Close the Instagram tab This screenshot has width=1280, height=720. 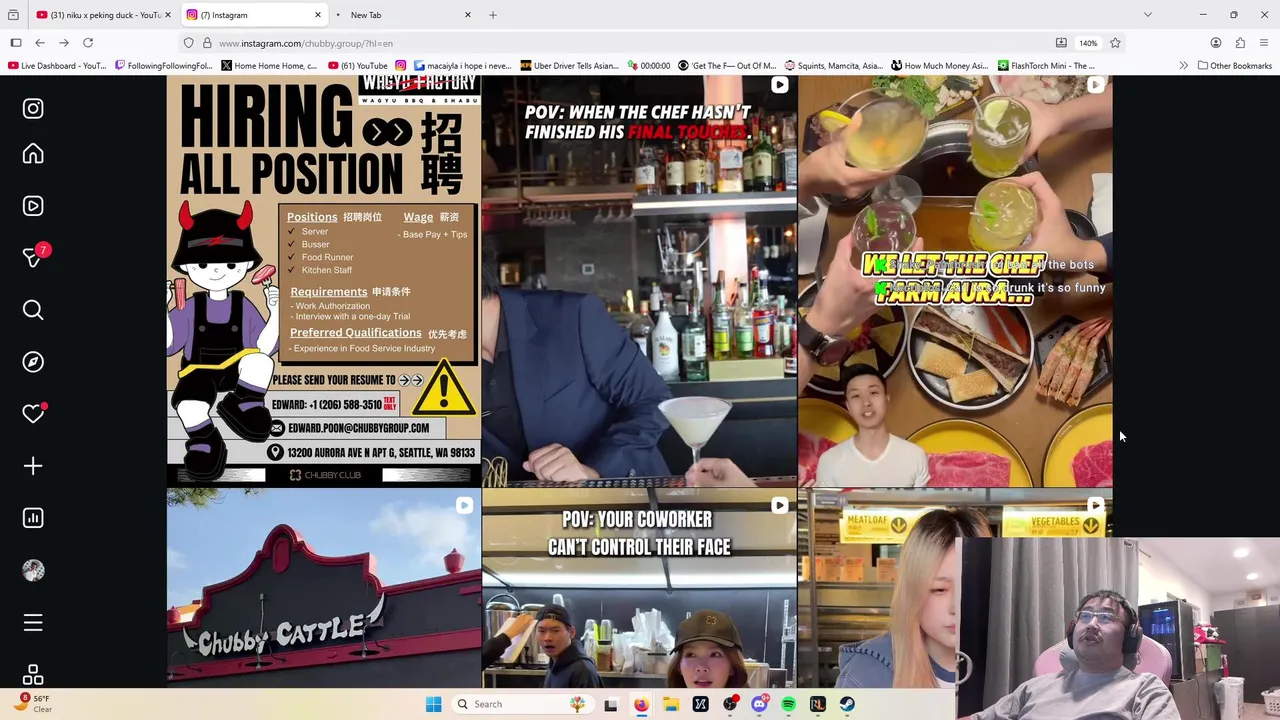[x=318, y=15]
